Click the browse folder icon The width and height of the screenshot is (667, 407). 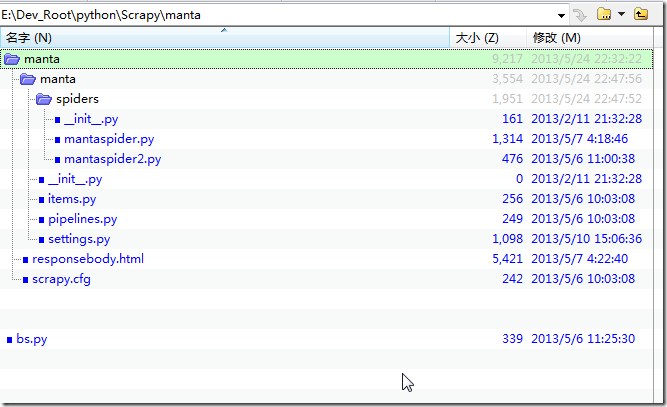(x=604, y=14)
